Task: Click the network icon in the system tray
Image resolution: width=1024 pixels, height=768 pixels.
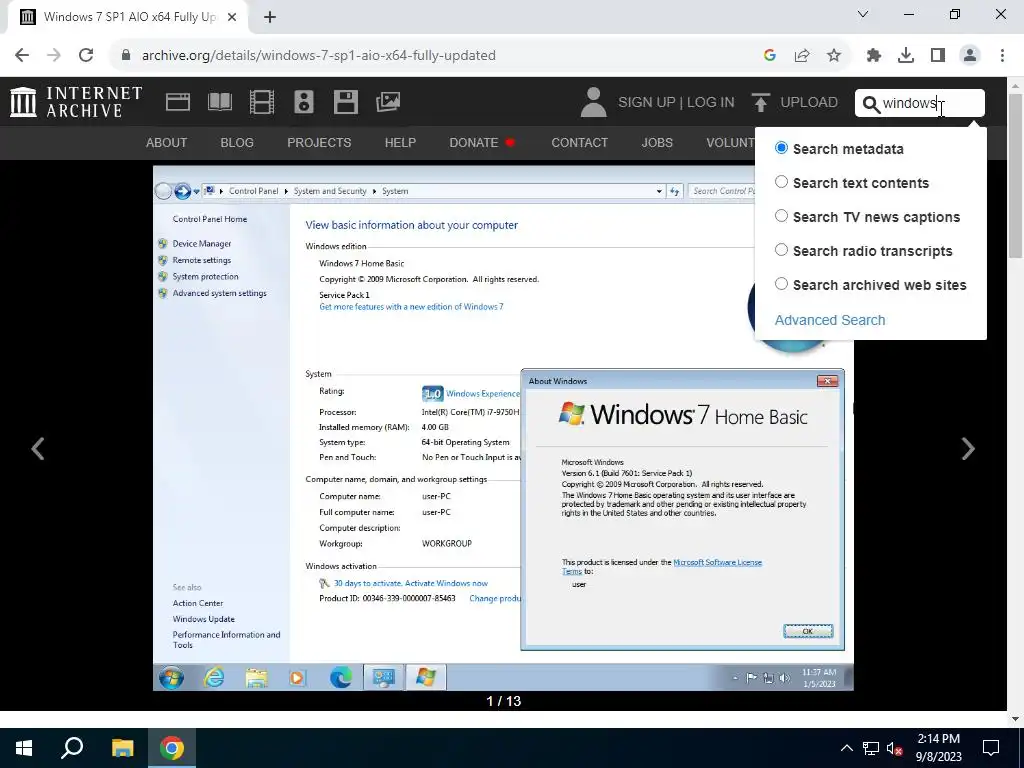Action: tap(871, 748)
